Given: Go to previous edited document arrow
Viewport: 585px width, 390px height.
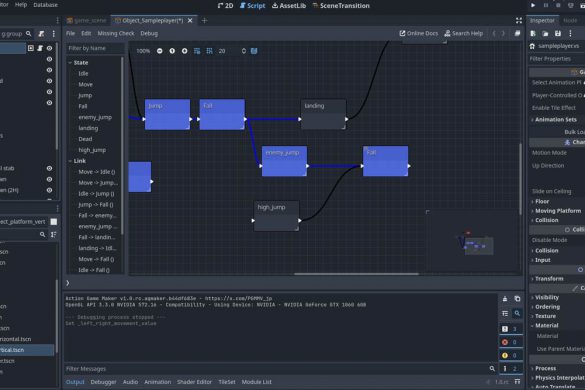Looking at the screenshot, I should pos(494,33).
